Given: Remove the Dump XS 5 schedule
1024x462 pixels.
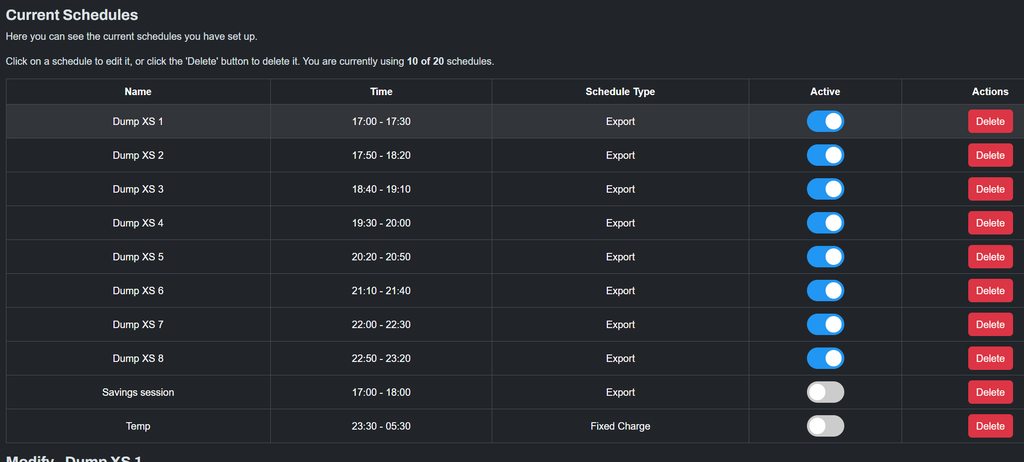Looking at the screenshot, I should tap(989, 257).
